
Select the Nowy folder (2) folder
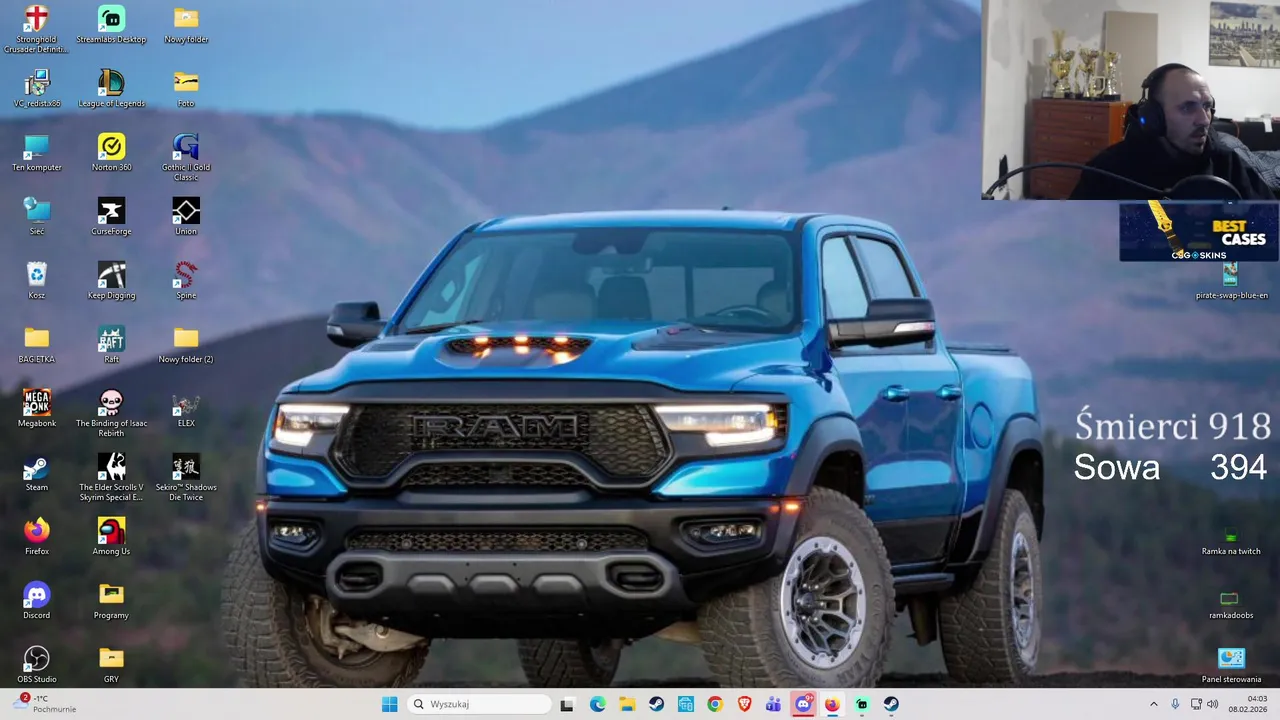[x=186, y=344]
